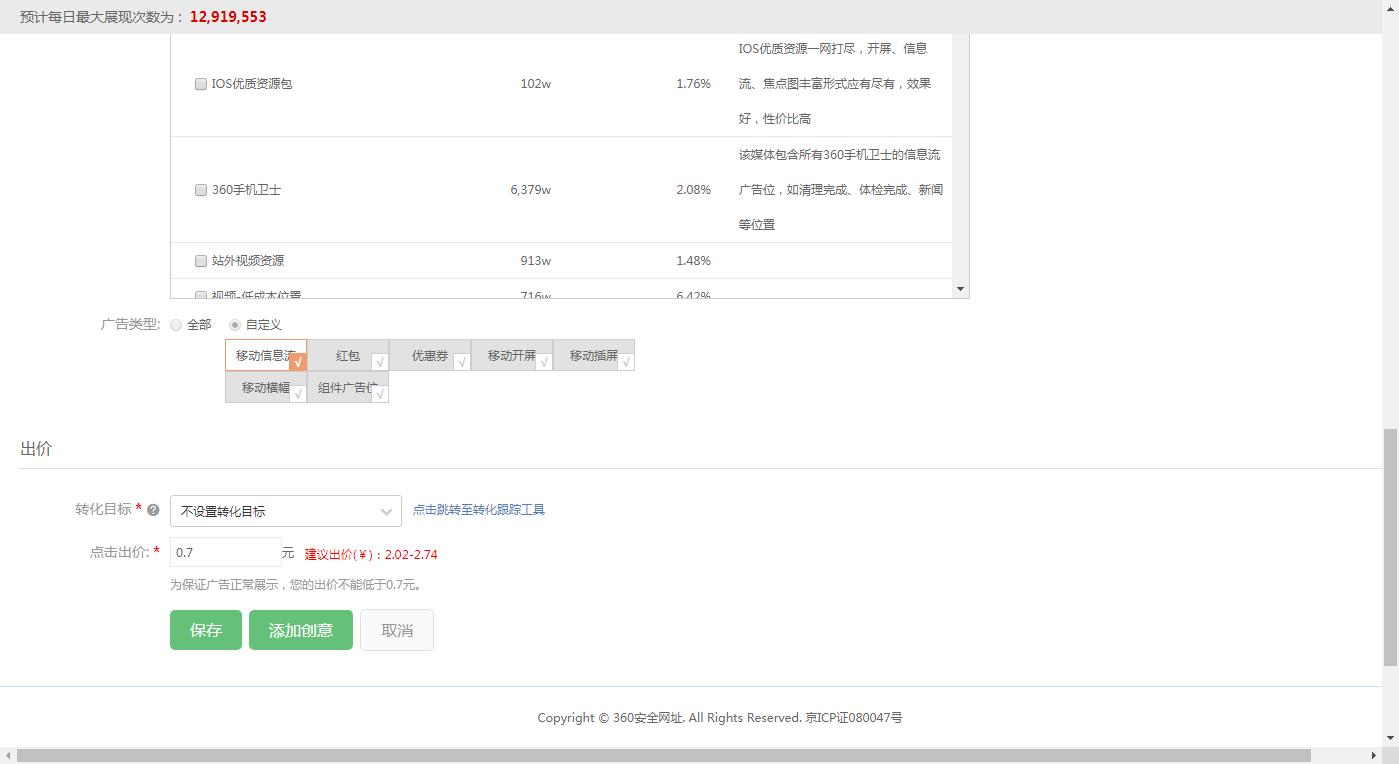
Task: Click the 点击出价 input field
Action: [x=225, y=552]
